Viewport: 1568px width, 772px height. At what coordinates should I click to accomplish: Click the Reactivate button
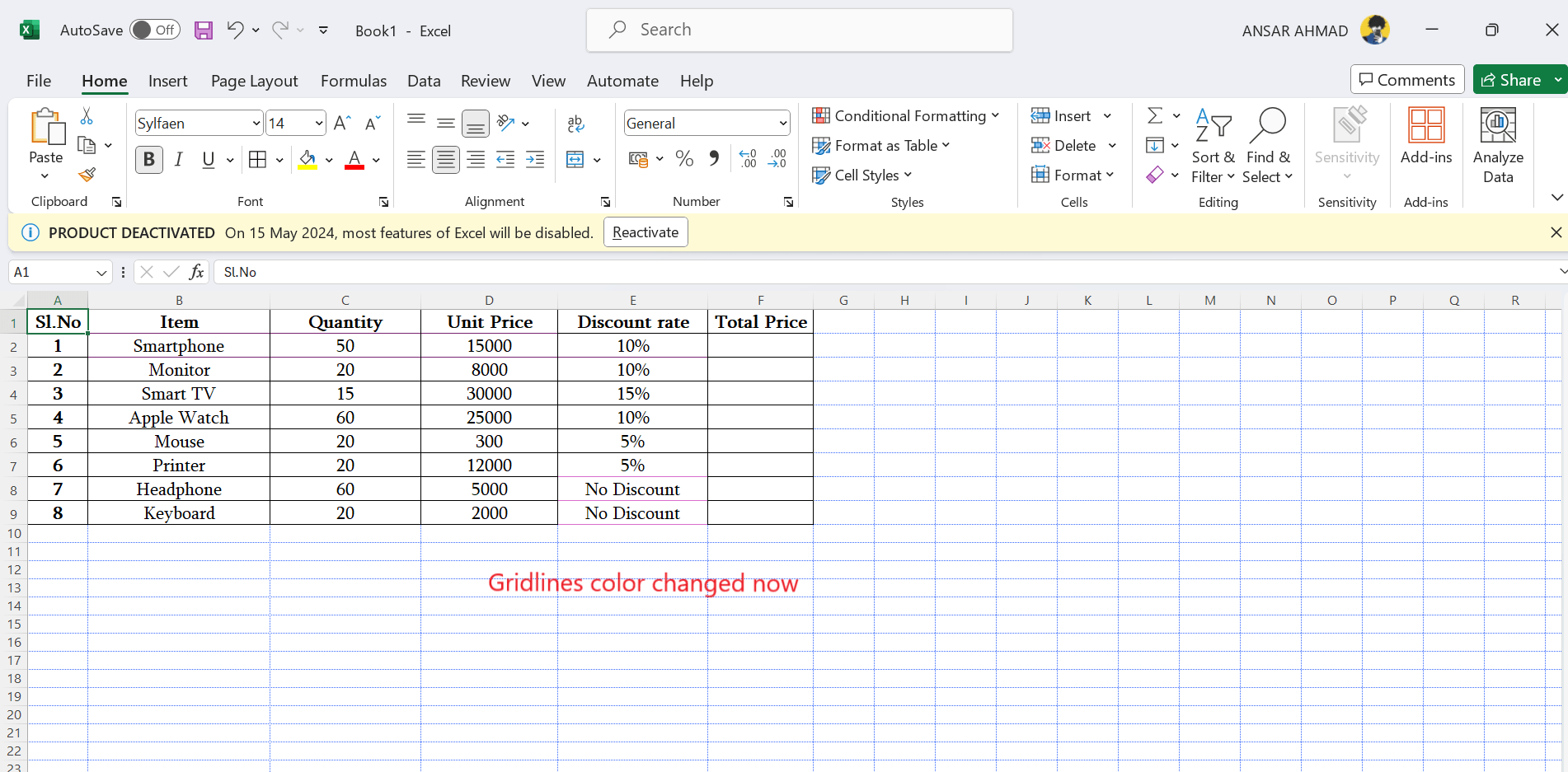646,232
